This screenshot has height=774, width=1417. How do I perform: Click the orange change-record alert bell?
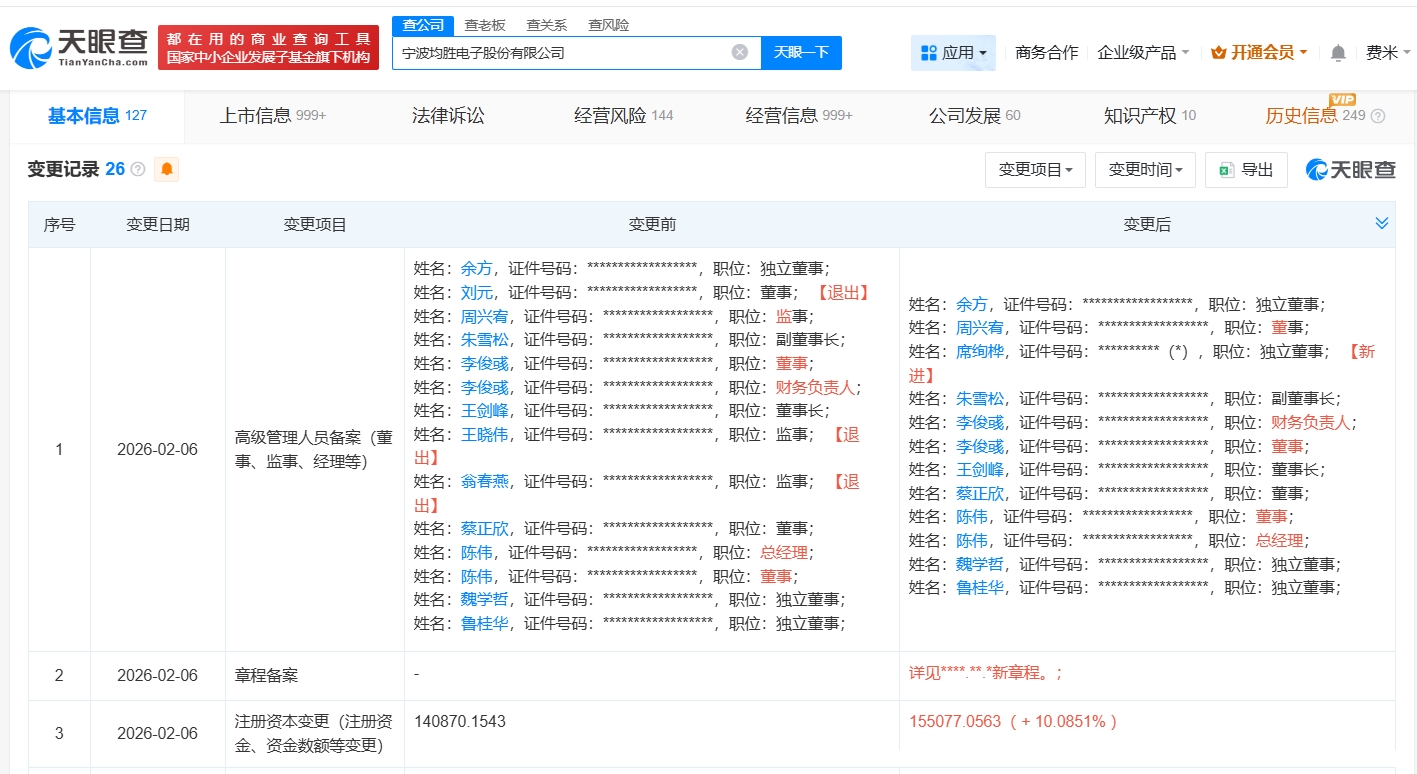pyautogui.click(x=167, y=169)
